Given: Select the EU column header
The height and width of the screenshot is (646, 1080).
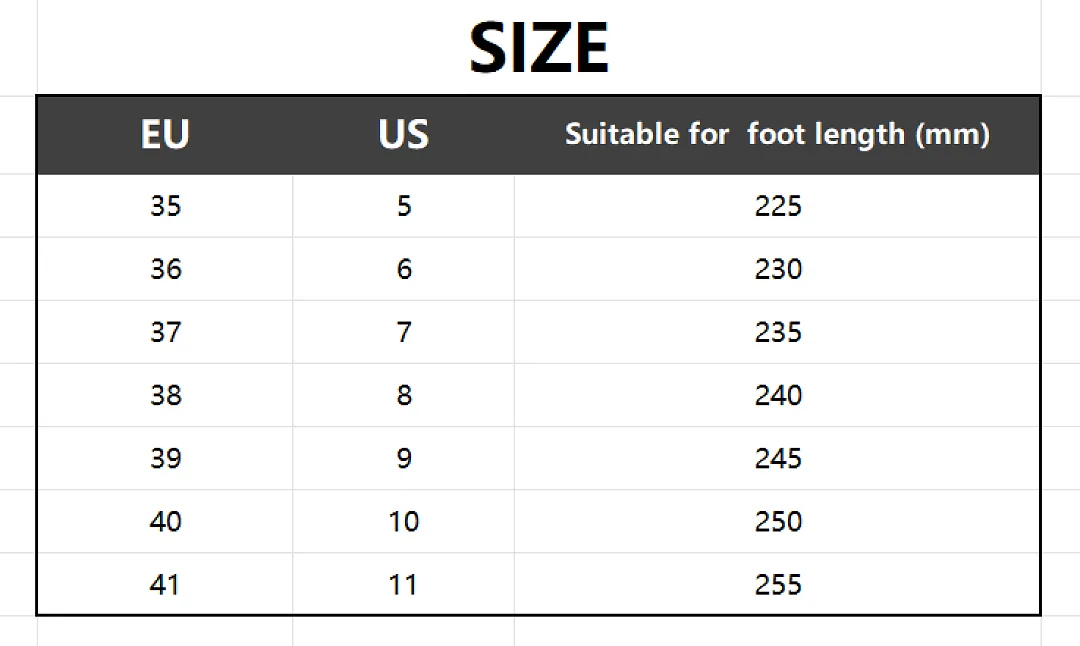Looking at the screenshot, I should click(x=165, y=134).
